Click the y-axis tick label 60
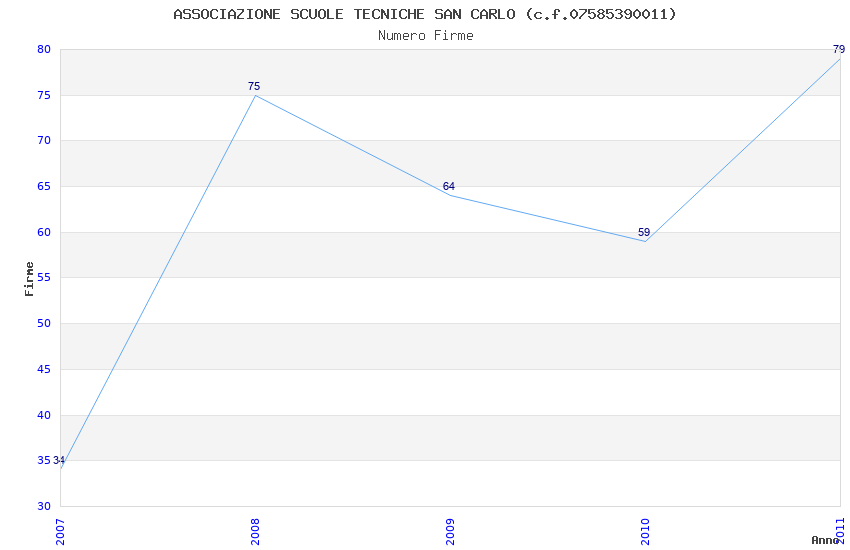The height and width of the screenshot is (550, 850). [x=44, y=232]
